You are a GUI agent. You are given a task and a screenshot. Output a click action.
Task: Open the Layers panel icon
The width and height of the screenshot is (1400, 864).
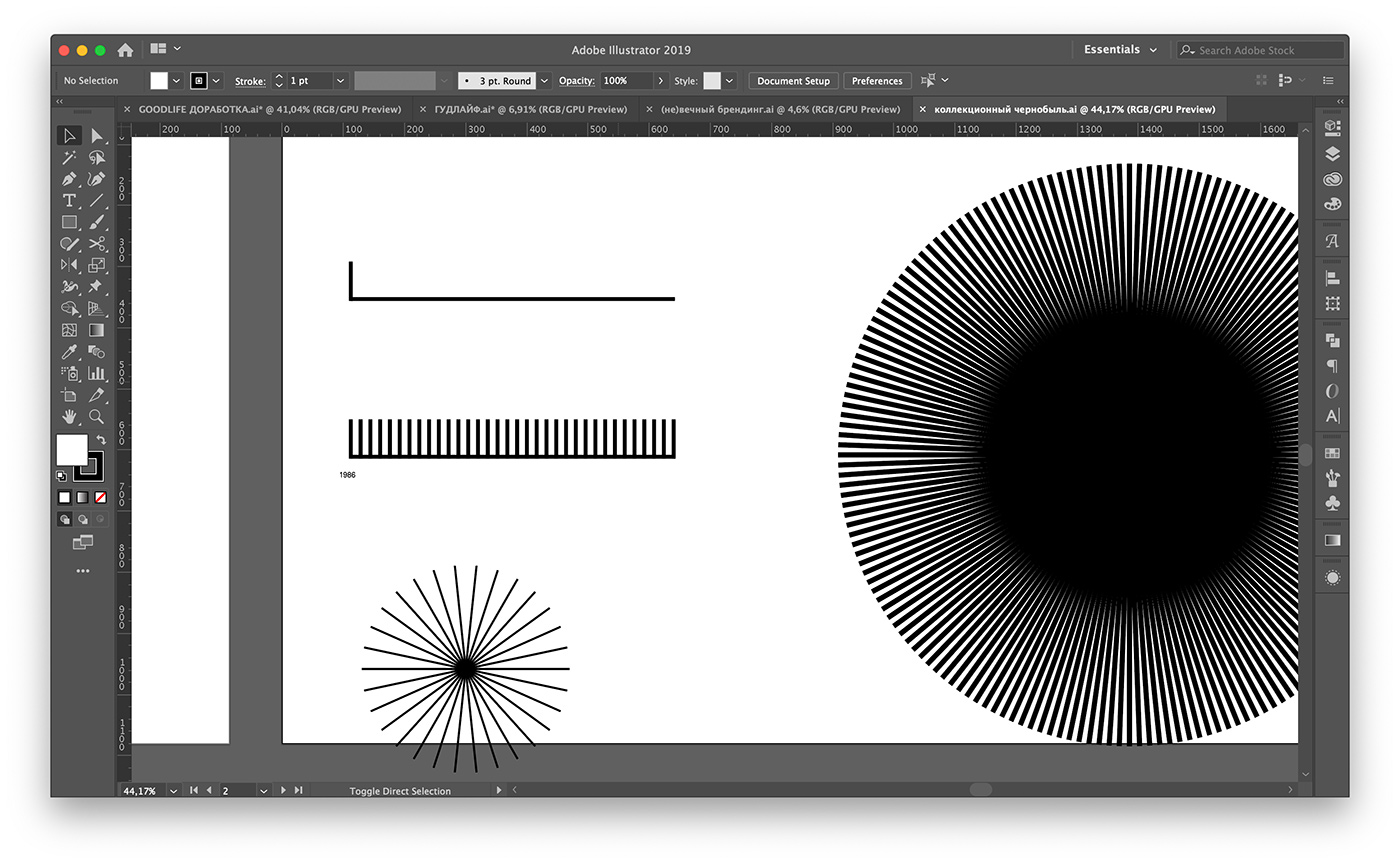tap(1332, 153)
